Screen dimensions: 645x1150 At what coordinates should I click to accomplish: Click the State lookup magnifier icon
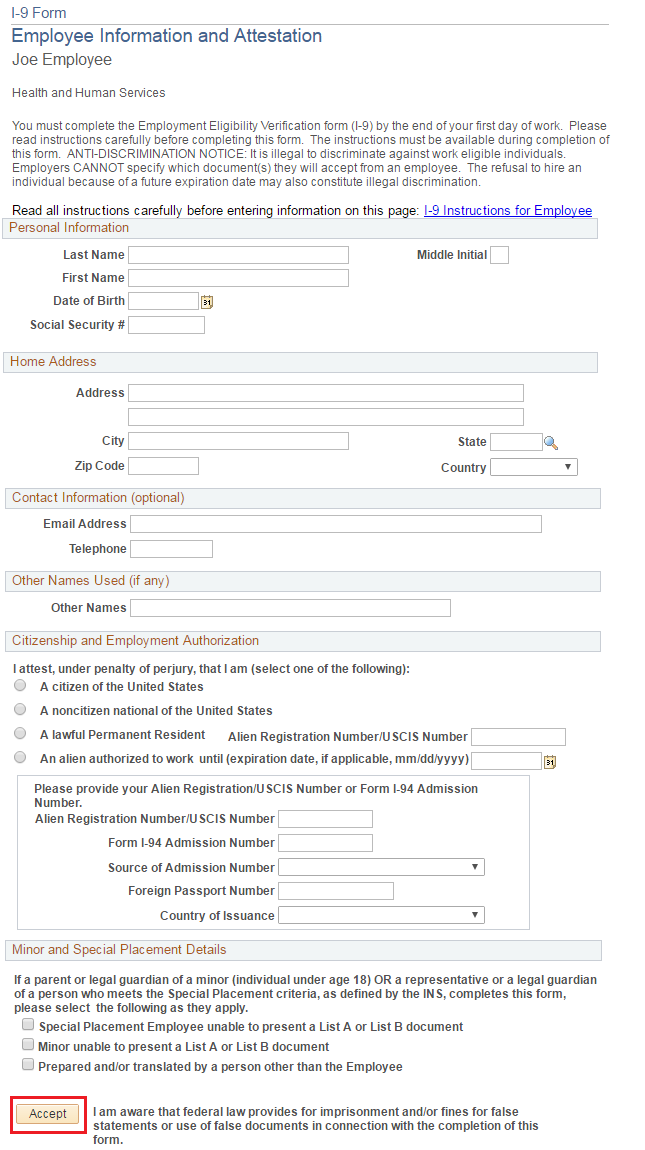pyautogui.click(x=550, y=442)
